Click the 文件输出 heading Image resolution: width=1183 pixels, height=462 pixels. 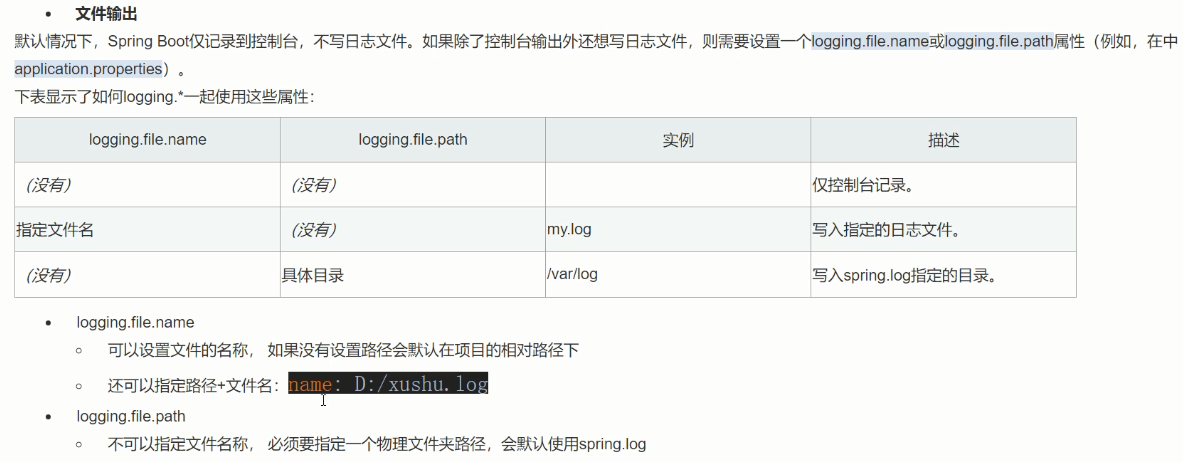[x=106, y=14]
